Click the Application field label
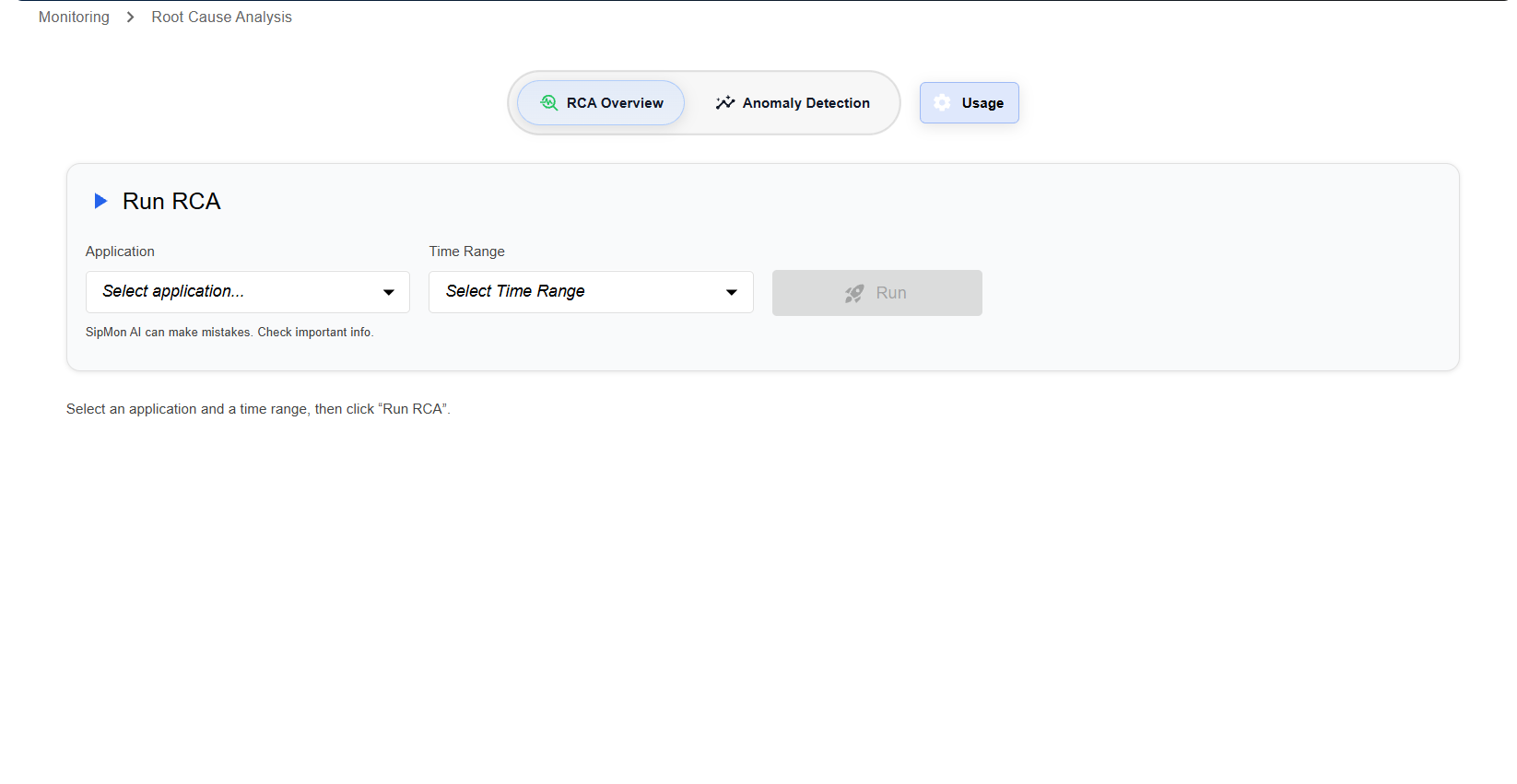The image size is (1517, 784). click(x=120, y=252)
